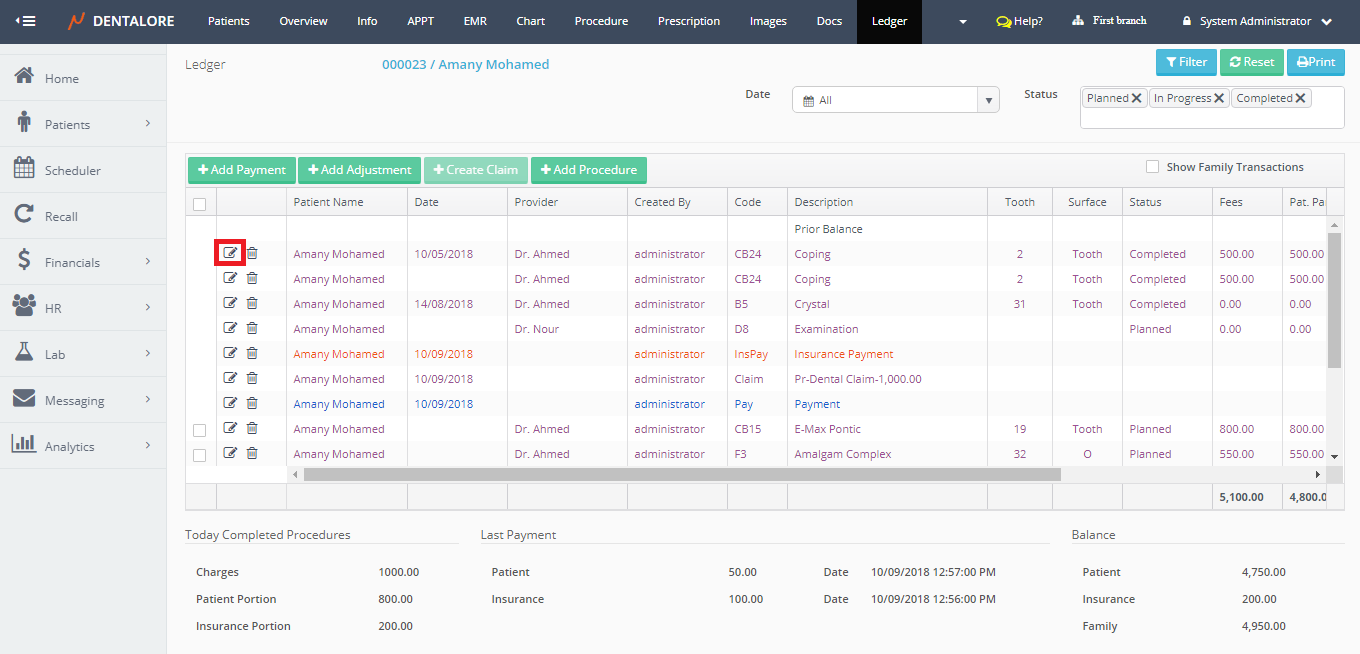1360x654 pixels.
Task: Click edit icon for Coping 10/05/2018 row
Action: click(x=231, y=253)
